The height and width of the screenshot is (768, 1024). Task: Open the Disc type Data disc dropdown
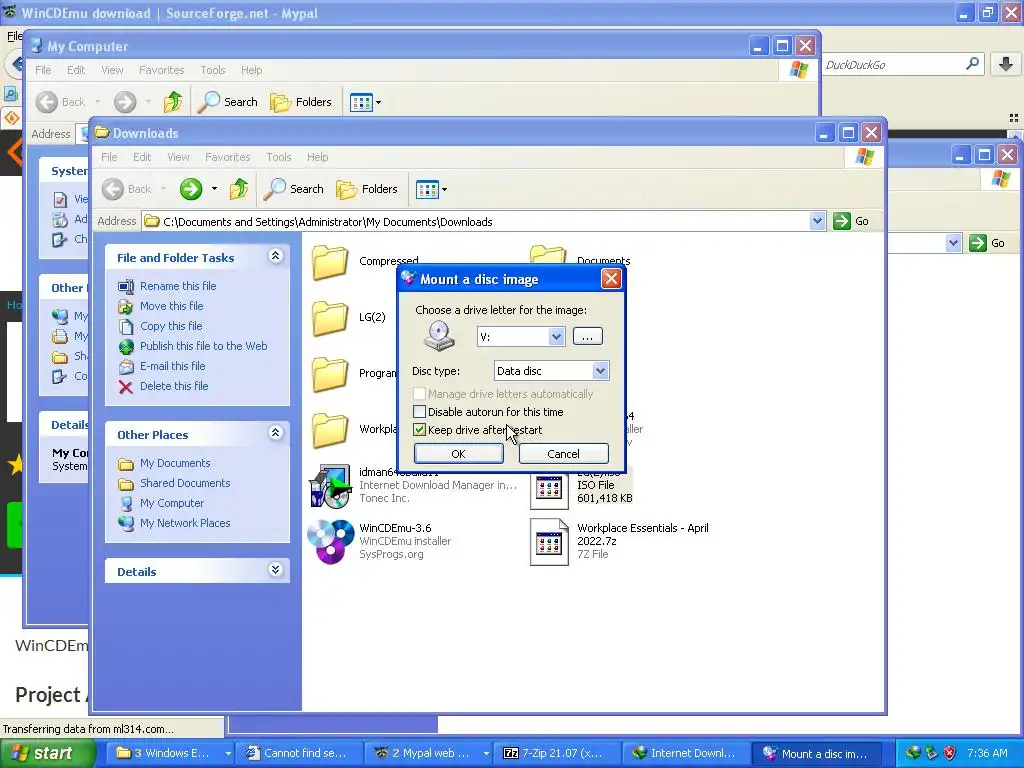(600, 371)
